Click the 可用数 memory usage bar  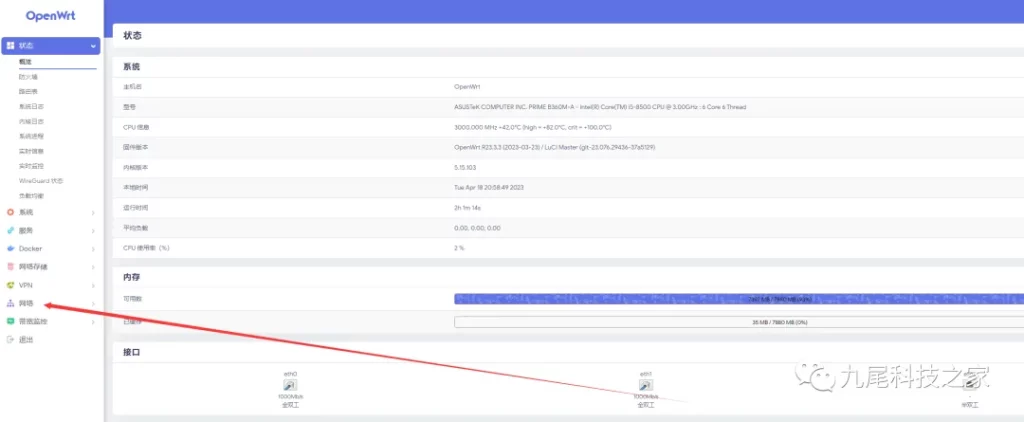(x=738, y=298)
